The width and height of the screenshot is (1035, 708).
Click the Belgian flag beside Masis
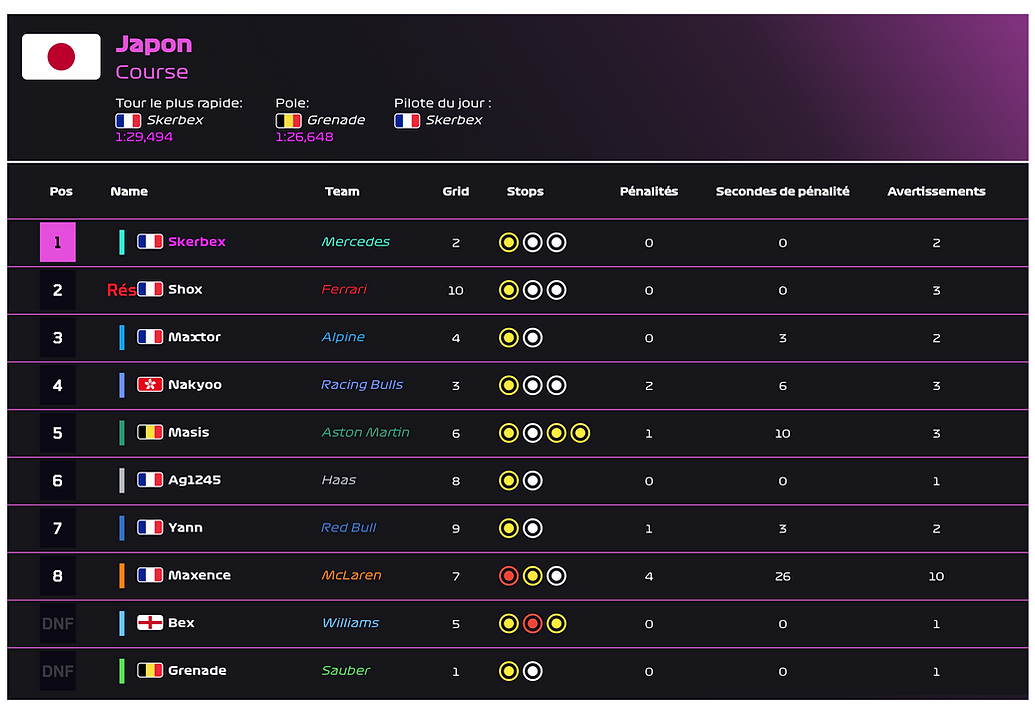(150, 432)
